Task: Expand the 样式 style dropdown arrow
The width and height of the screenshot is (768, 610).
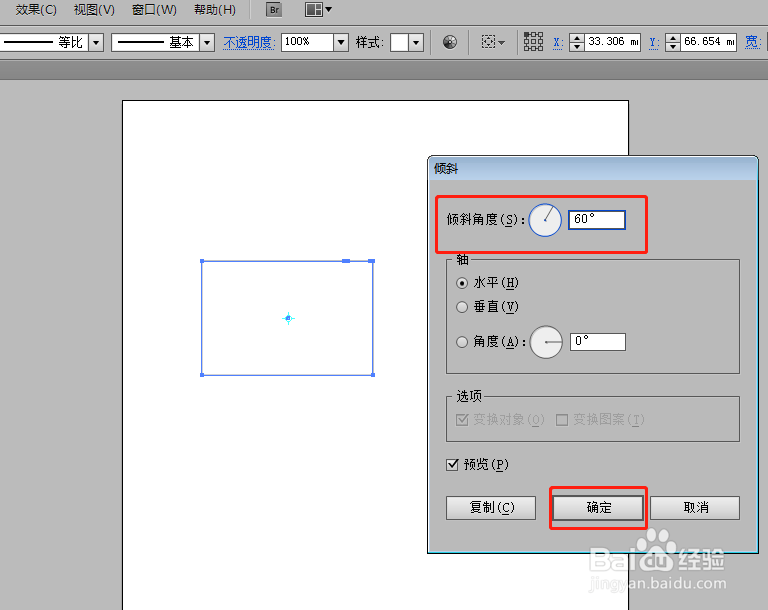Action: [416, 43]
